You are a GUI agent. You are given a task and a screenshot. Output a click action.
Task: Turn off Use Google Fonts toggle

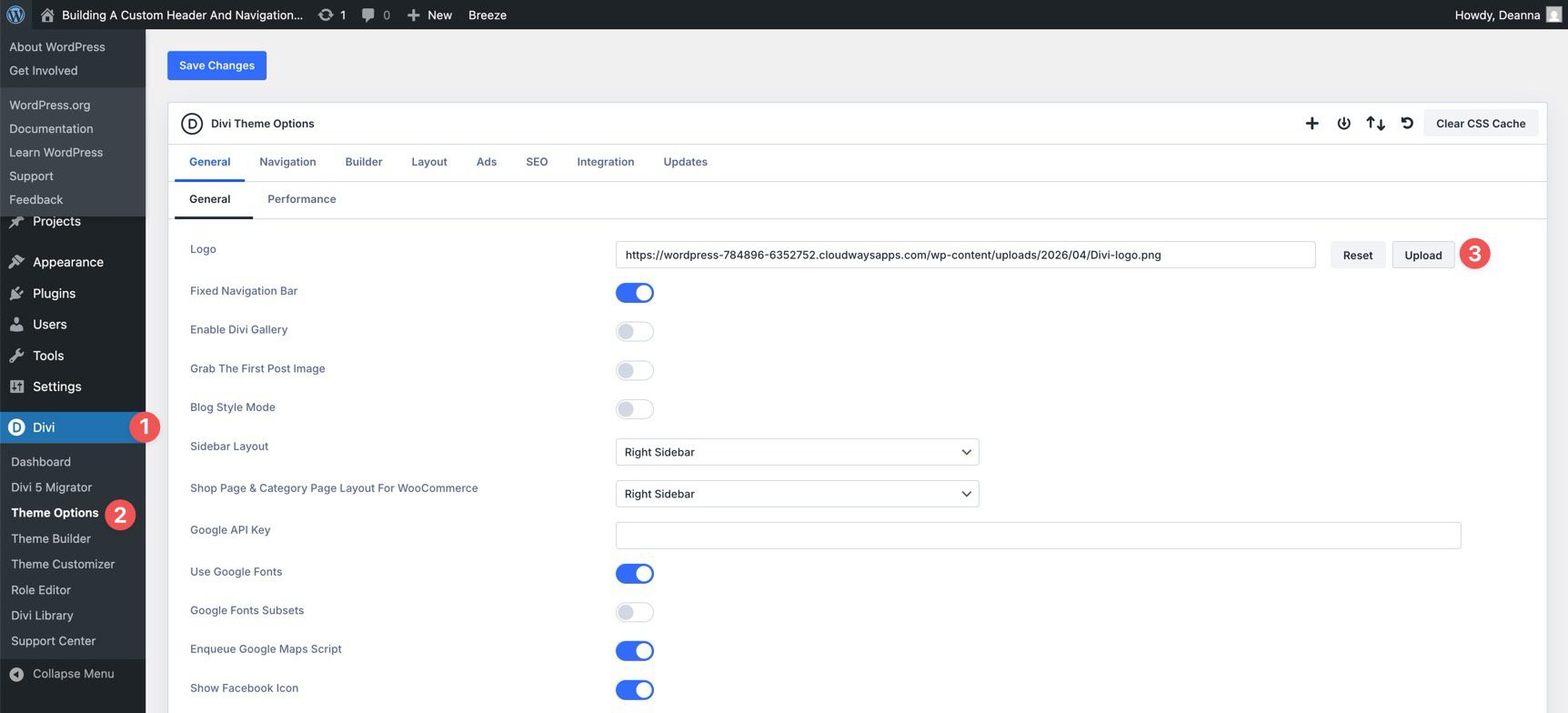coord(635,574)
